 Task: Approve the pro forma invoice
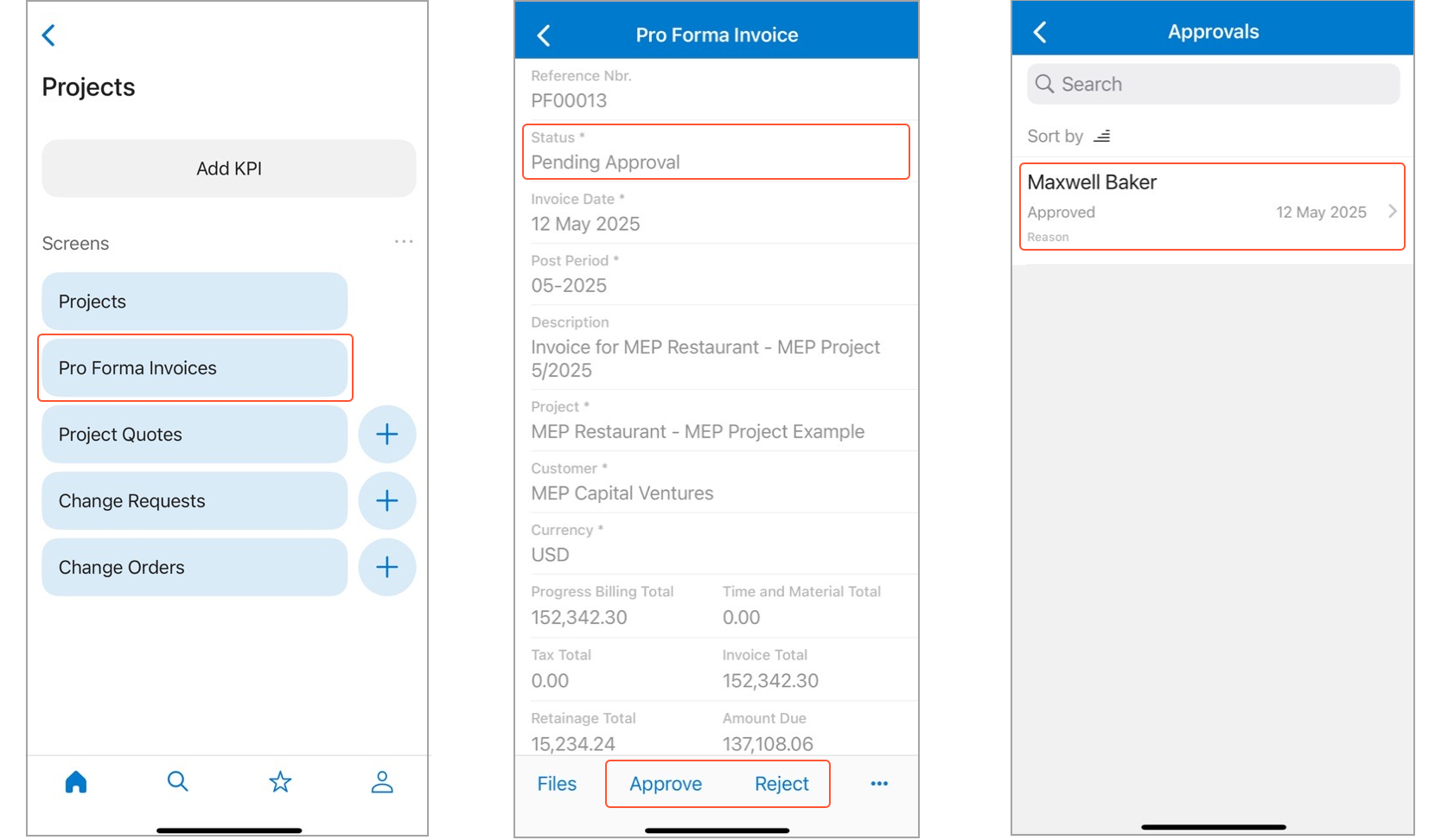pyautogui.click(x=666, y=784)
